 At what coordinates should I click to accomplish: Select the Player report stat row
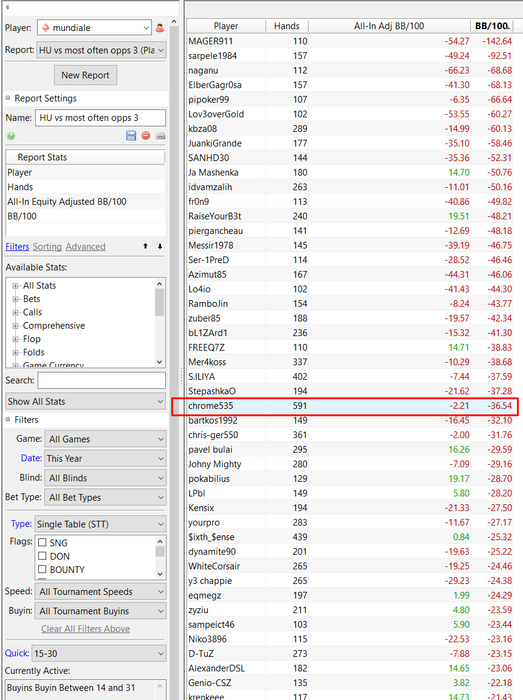tap(85, 172)
